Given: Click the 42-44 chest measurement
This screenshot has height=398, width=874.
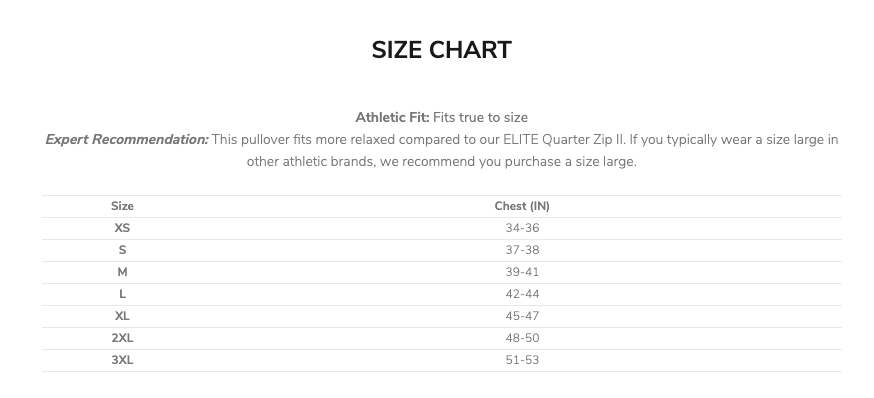Looking at the screenshot, I should click(522, 294).
